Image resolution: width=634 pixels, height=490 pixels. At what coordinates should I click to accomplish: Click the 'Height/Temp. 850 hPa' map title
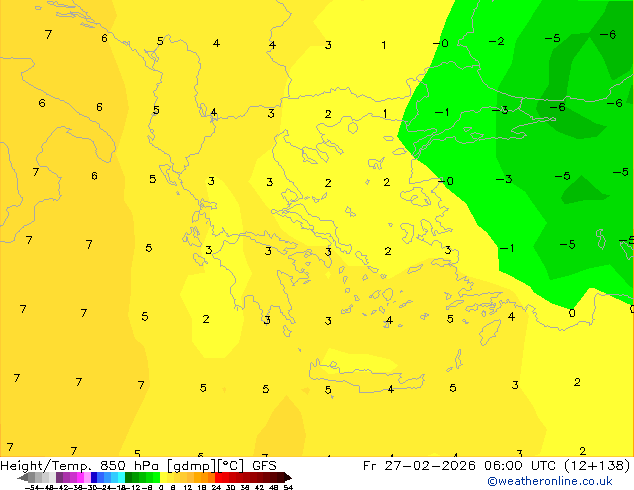pos(82,466)
